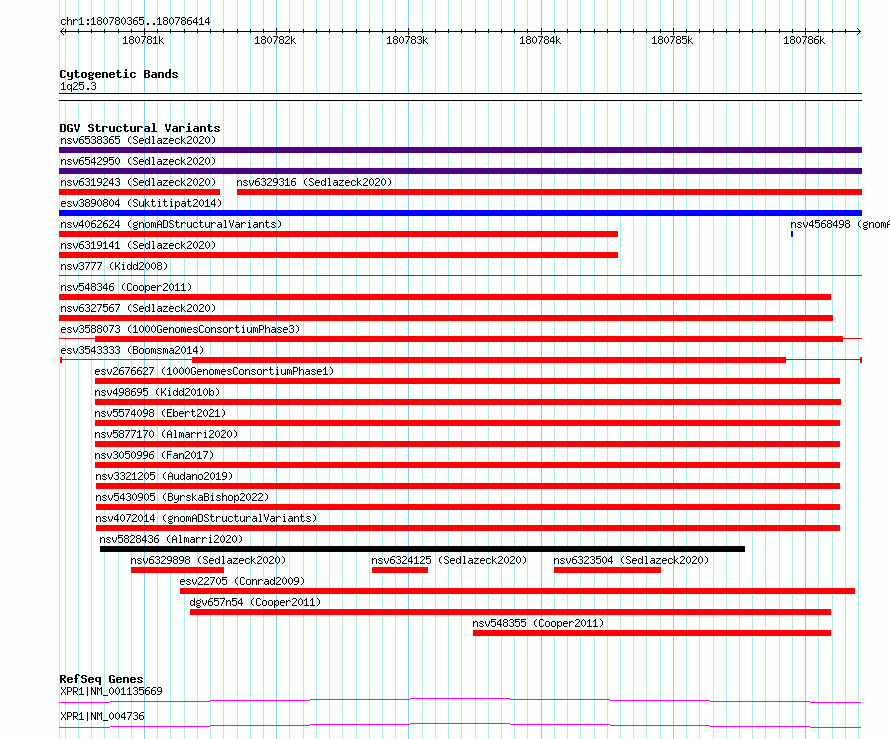Open the esv22705 (Conrad2009) label
Screen dimensions: 890x739
[x=242, y=581]
